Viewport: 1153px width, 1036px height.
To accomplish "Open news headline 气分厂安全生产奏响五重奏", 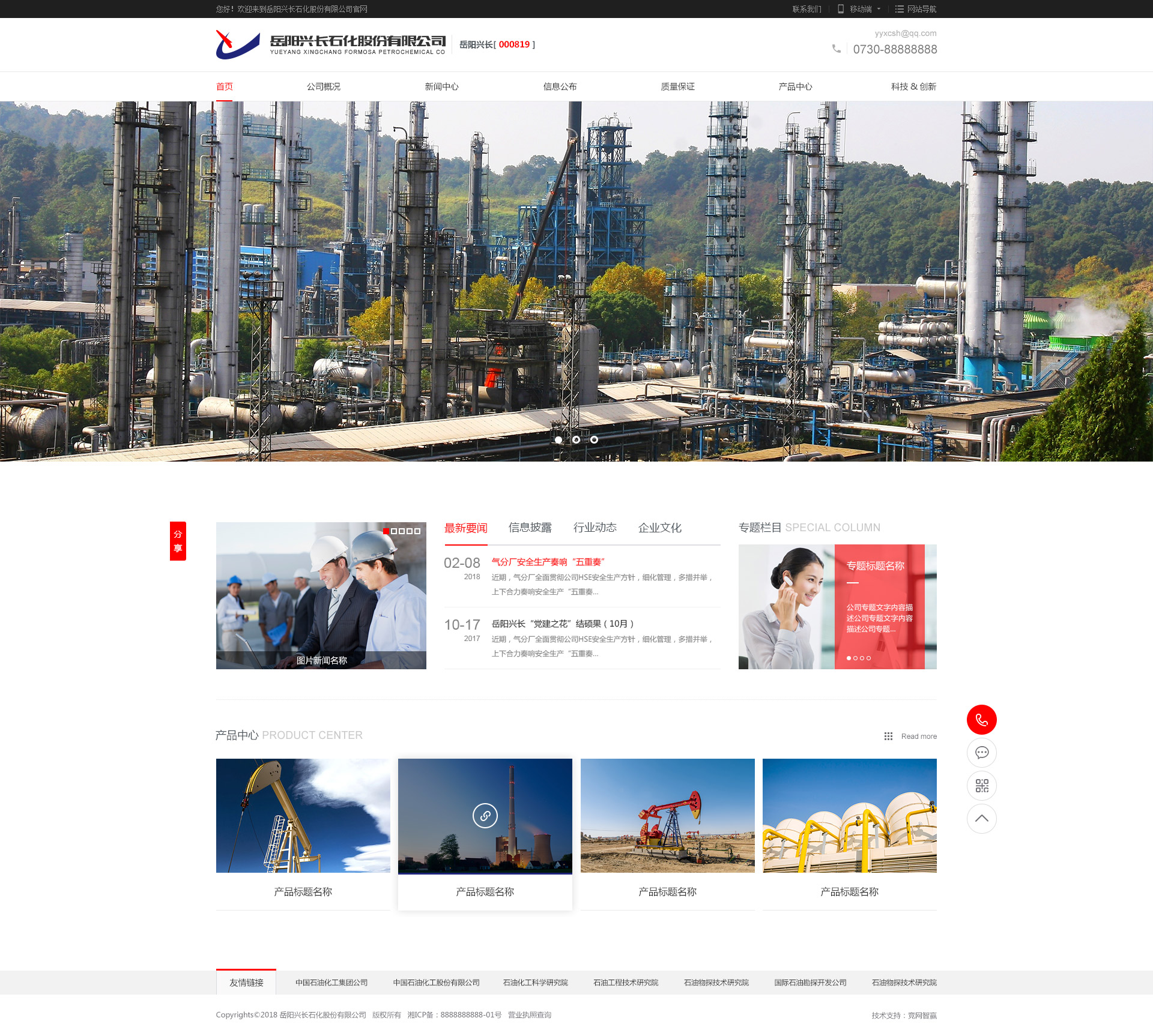I will [x=548, y=562].
